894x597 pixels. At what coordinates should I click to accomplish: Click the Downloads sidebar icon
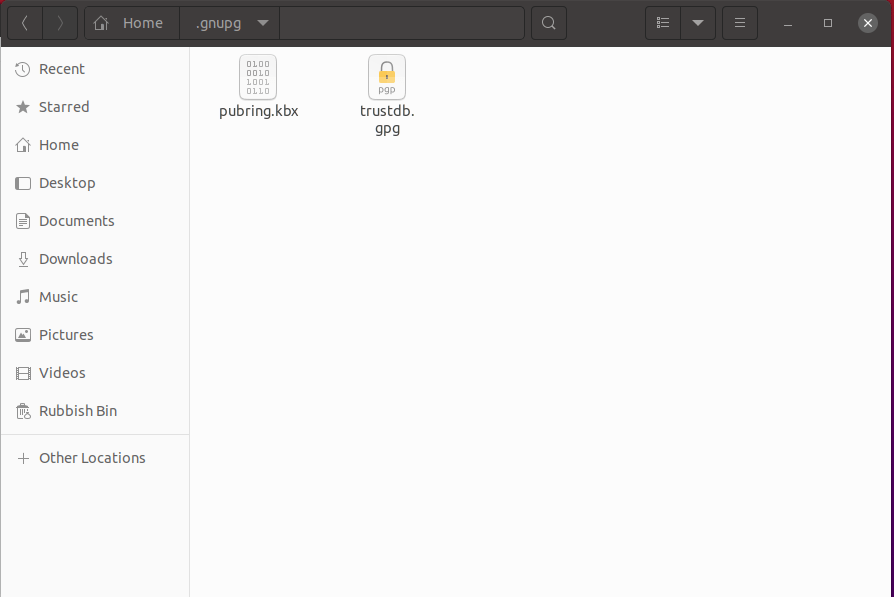pos(23,259)
